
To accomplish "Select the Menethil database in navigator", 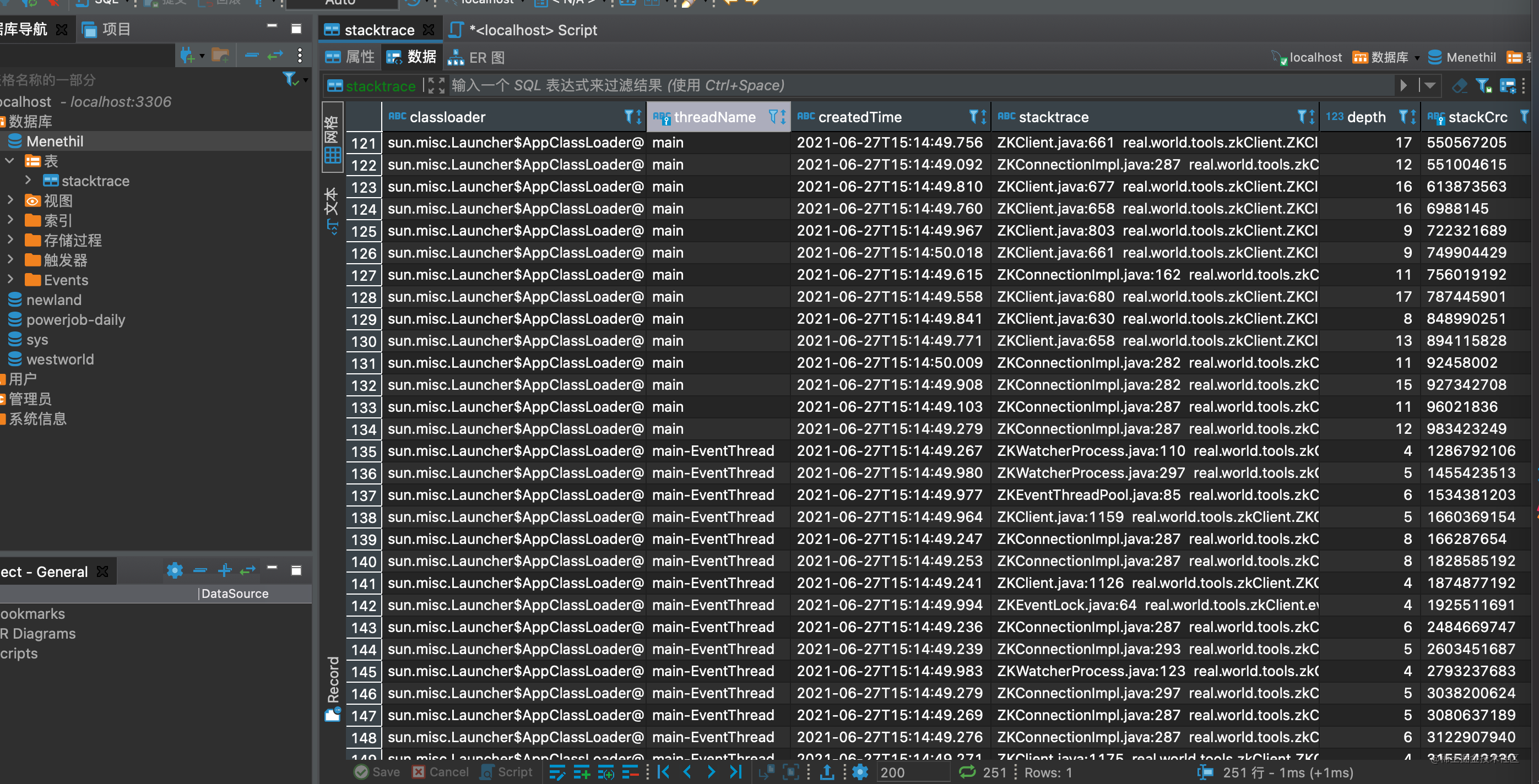I will tap(55, 141).
